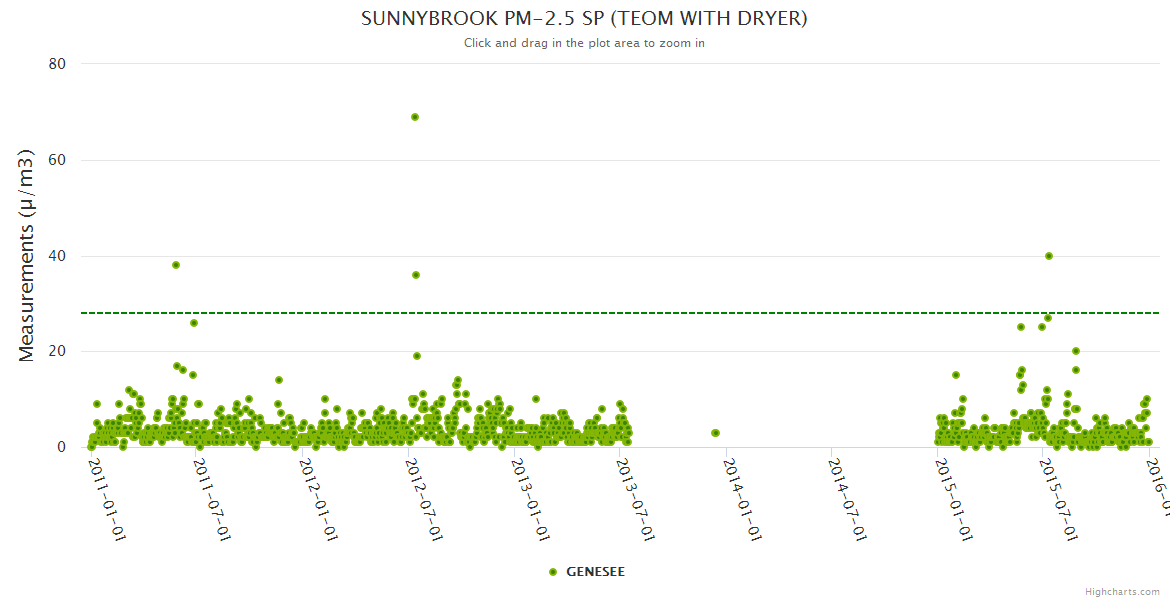1170x600 pixels.
Task: Click the 80 y-axis label
Action: click(x=57, y=64)
